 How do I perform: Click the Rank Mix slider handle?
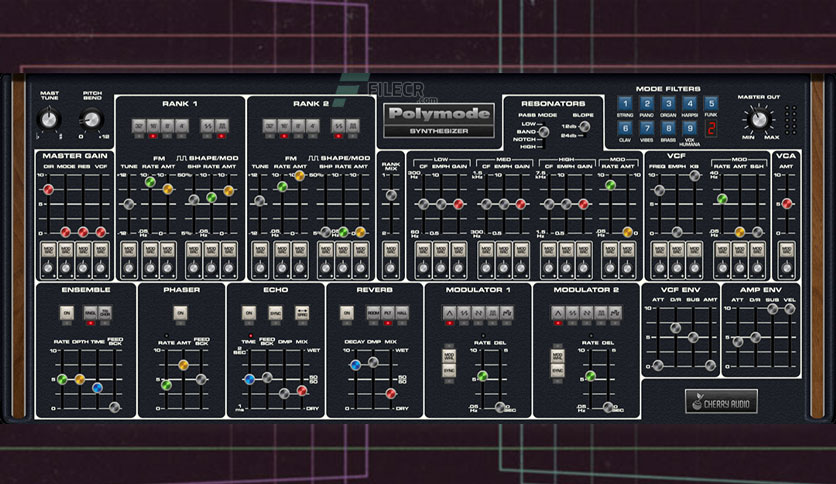point(391,195)
